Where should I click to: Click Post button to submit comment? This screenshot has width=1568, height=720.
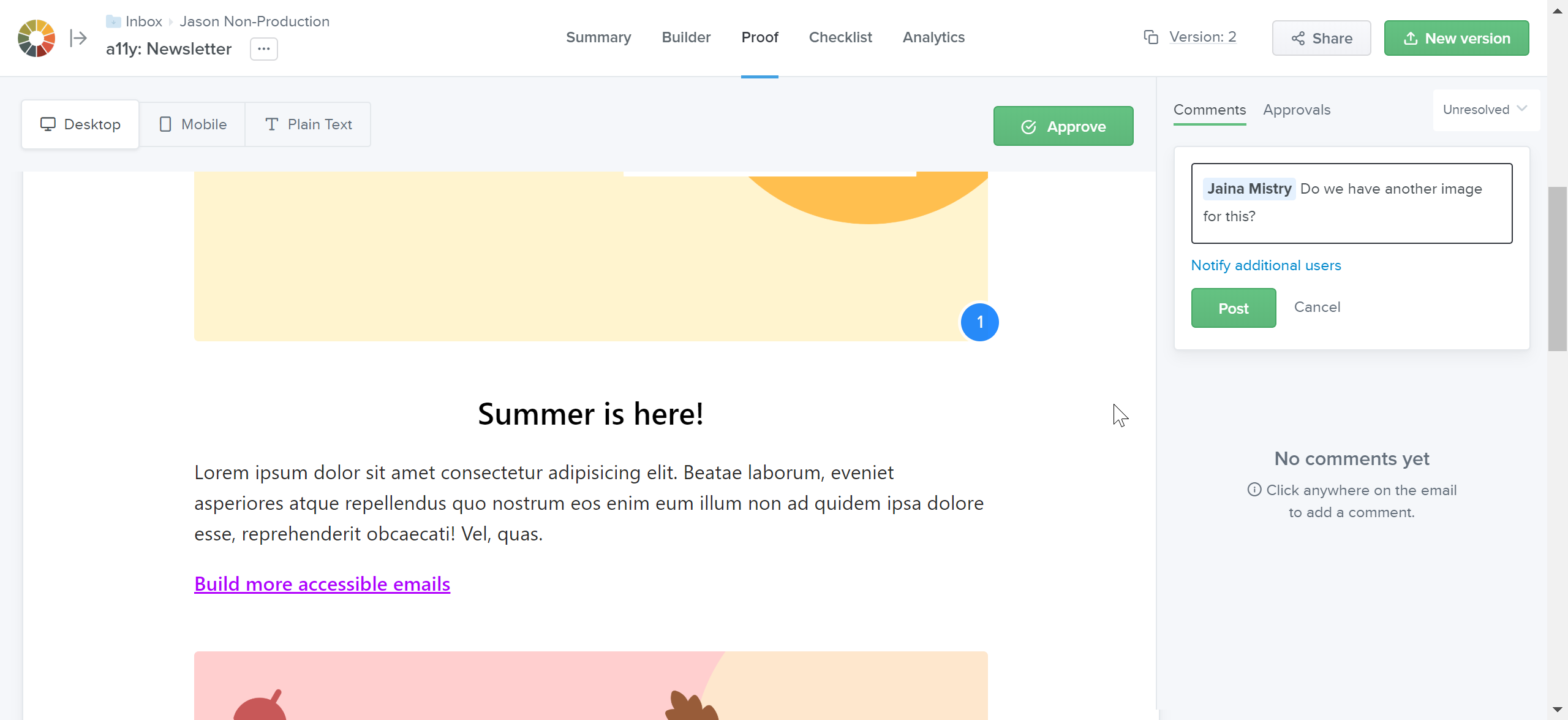tap(1233, 307)
